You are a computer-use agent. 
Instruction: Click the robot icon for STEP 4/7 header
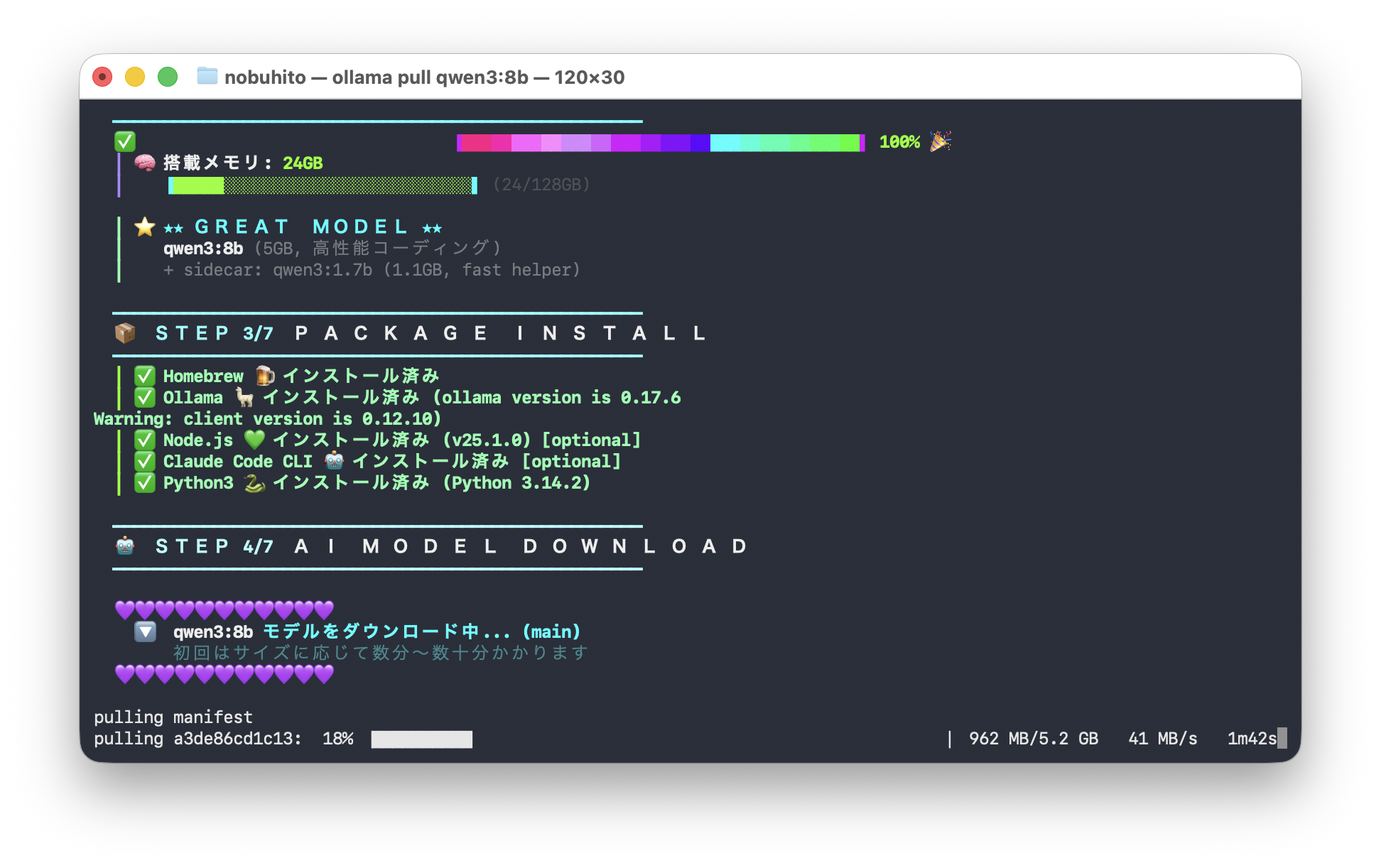[x=126, y=546]
